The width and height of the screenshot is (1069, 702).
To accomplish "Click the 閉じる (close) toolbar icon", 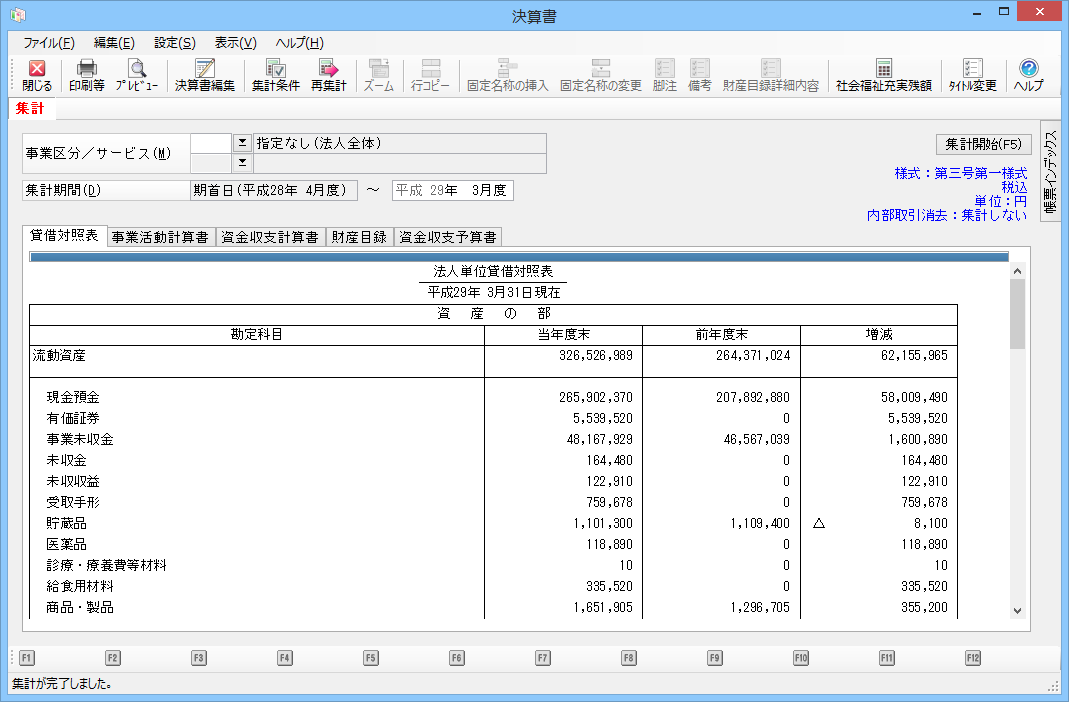I will tap(37, 76).
